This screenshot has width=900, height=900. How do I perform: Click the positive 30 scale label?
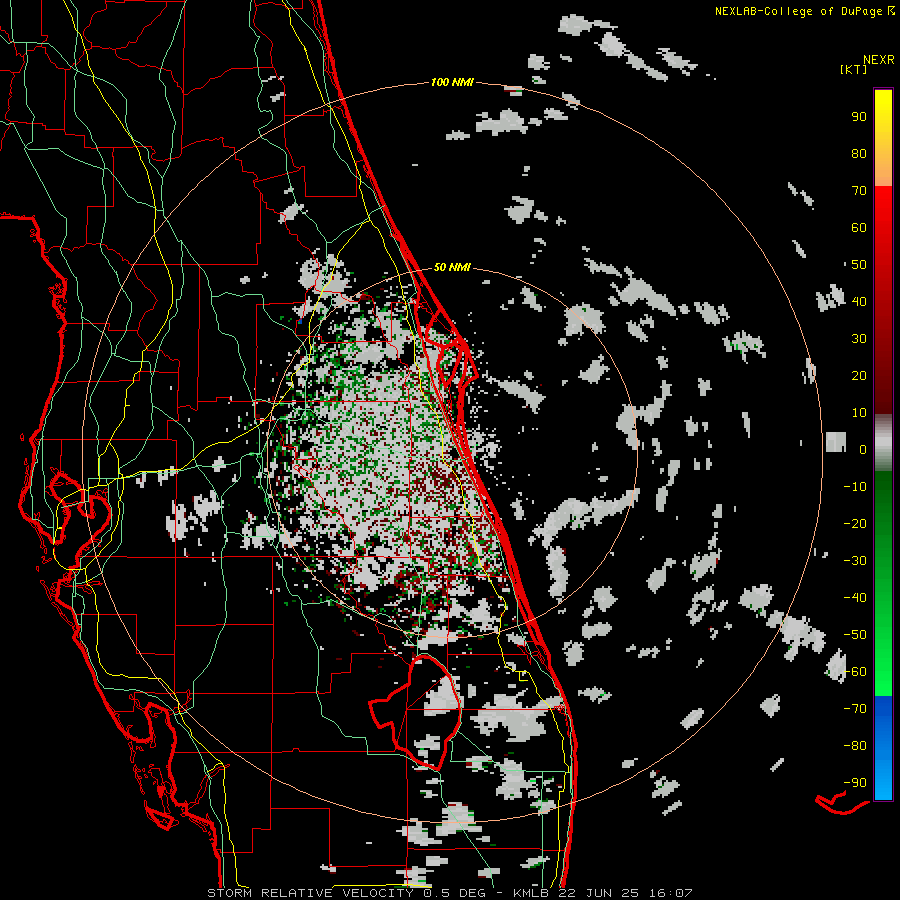pos(859,339)
